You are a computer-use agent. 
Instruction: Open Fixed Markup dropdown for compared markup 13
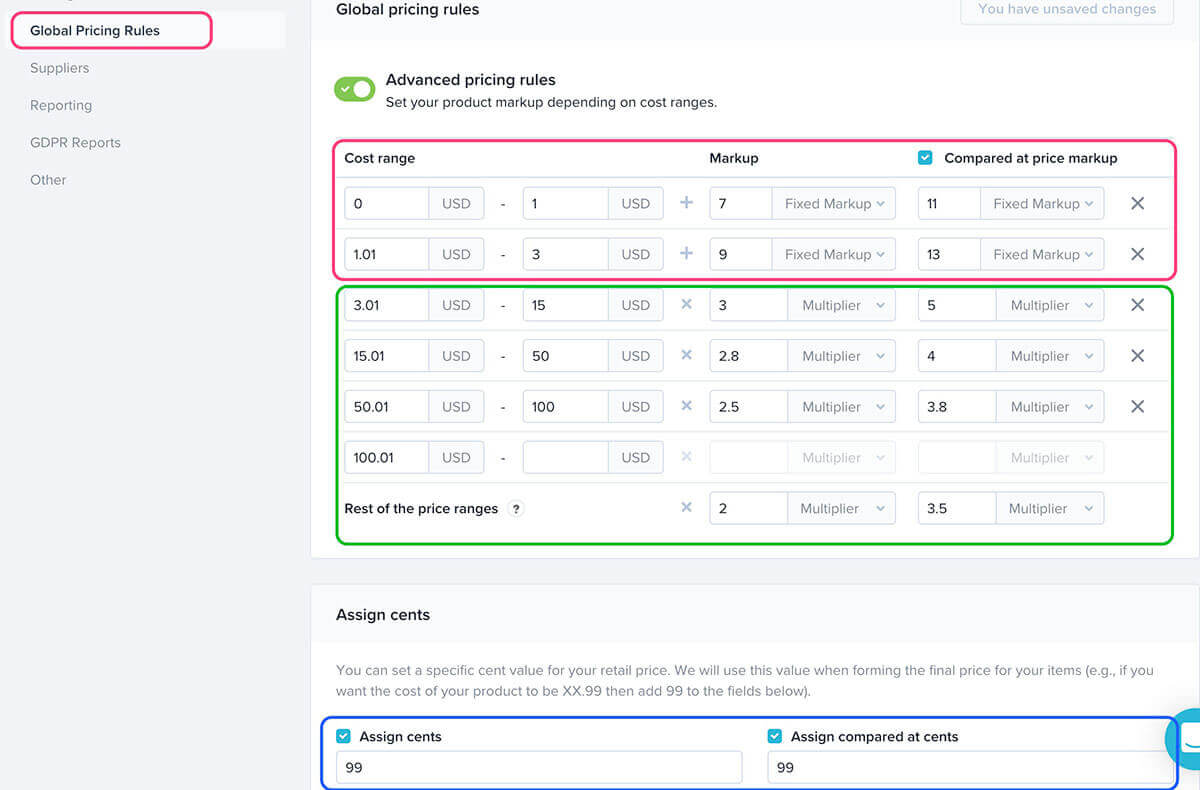1042,254
